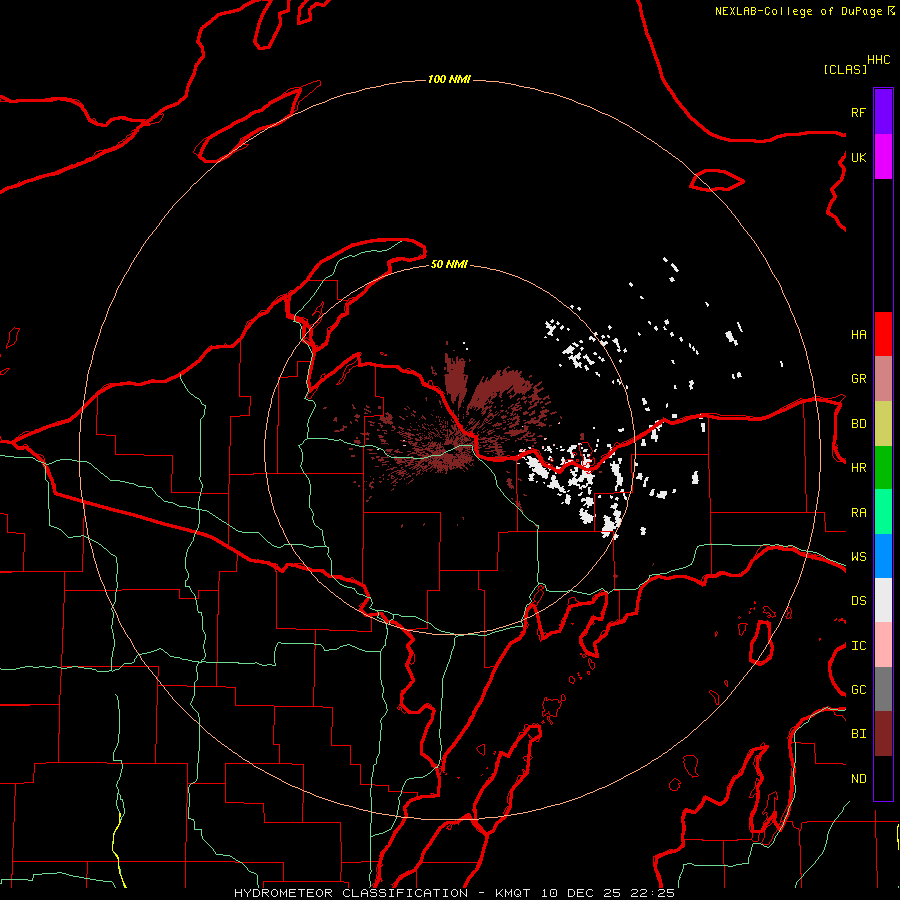Click the "ND" legend label
Viewport: 900px width, 900px height.
pyautogui.click(x=858, y=779)
